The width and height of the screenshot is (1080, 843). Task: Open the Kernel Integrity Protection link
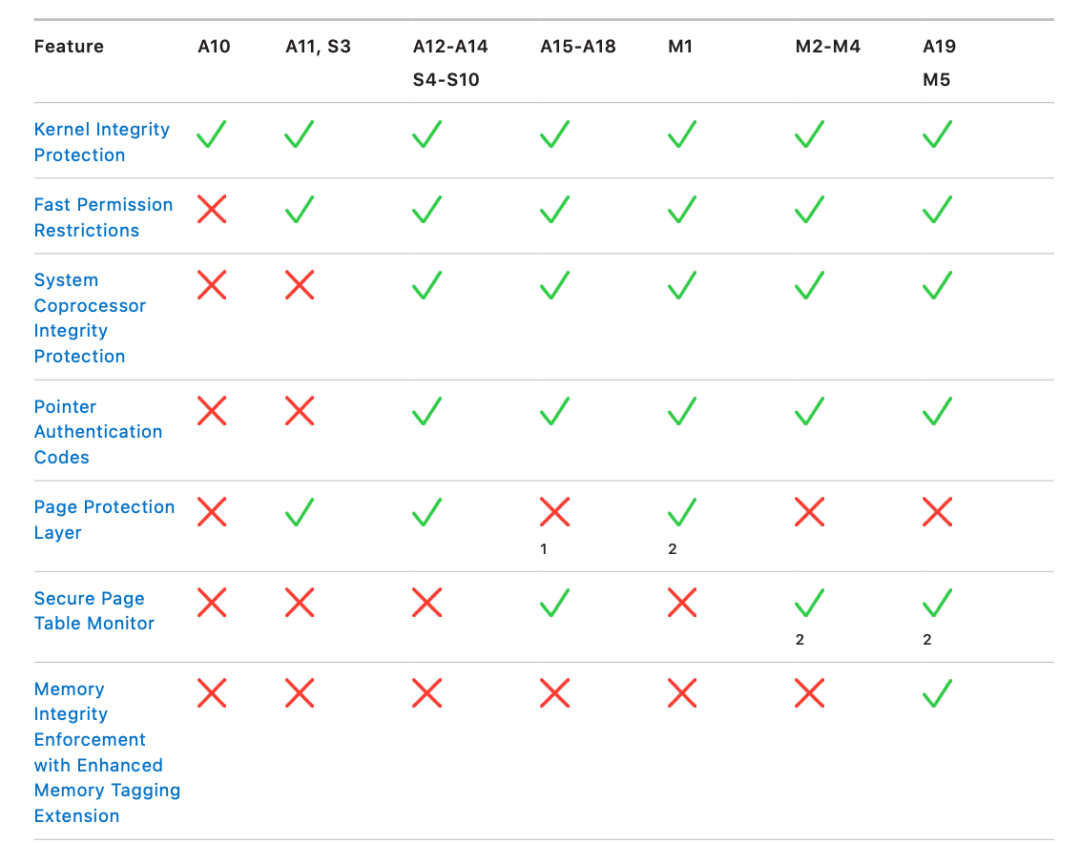click(x=101, y=142)
